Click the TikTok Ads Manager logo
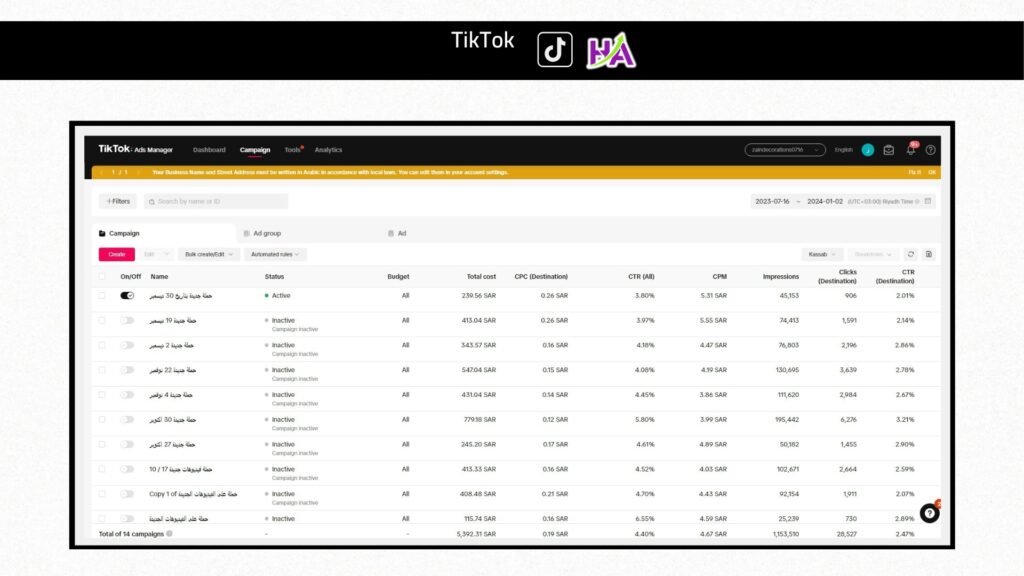The image size is (1024, 576). pyautogui.click(x=135, y=149)
